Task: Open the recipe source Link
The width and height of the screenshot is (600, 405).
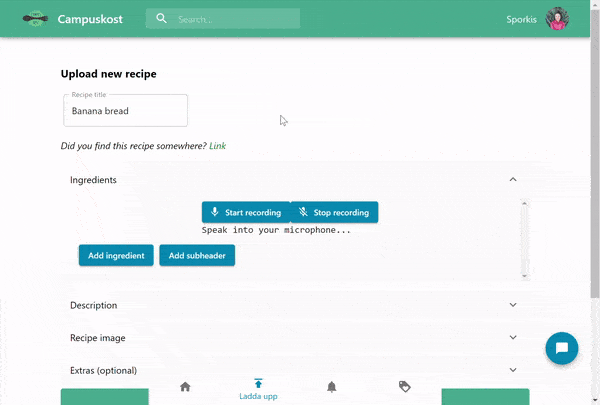Action: (x=217, y=146)
